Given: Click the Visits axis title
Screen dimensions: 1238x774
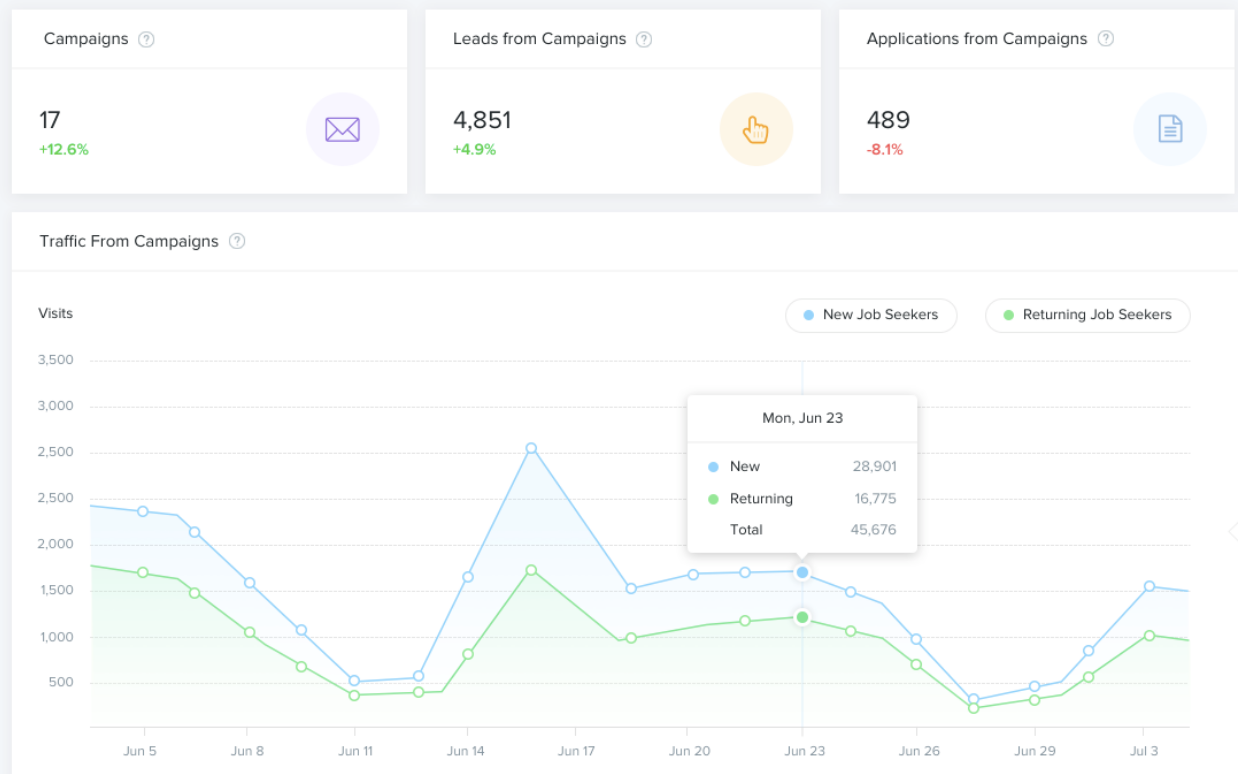Looking at the screenshot, I should click(x=55, y=313).
